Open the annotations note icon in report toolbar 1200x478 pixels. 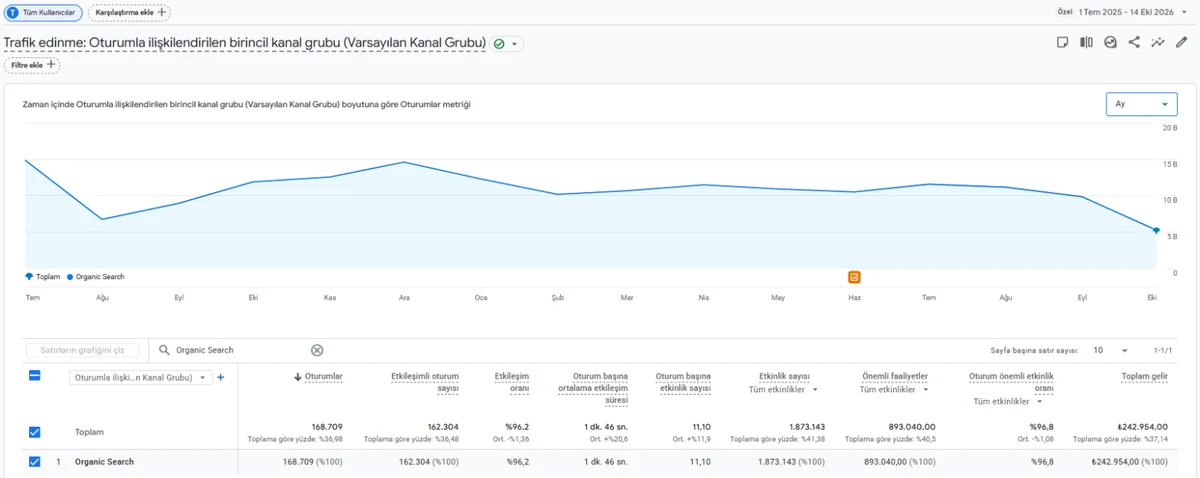pos(1063,43)
